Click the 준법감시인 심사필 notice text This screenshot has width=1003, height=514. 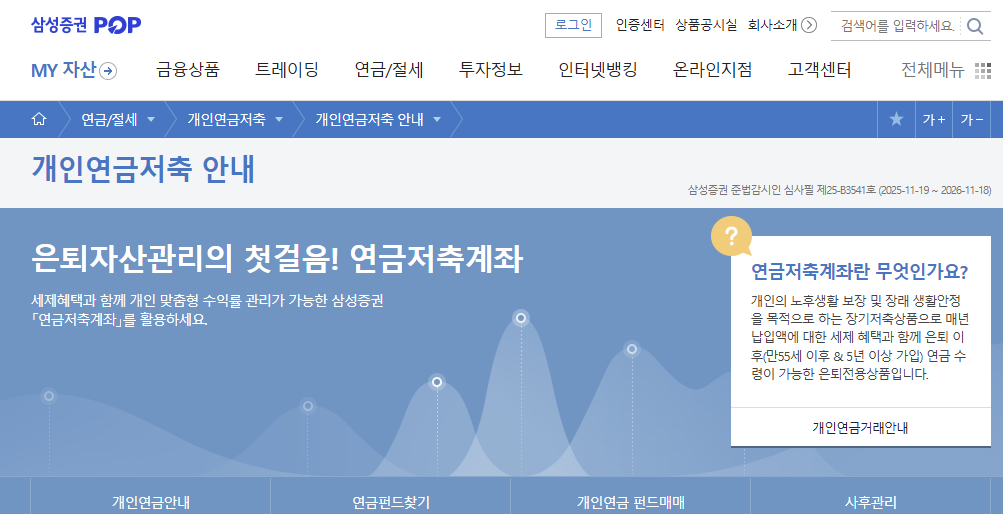click(x=839, y=191)
